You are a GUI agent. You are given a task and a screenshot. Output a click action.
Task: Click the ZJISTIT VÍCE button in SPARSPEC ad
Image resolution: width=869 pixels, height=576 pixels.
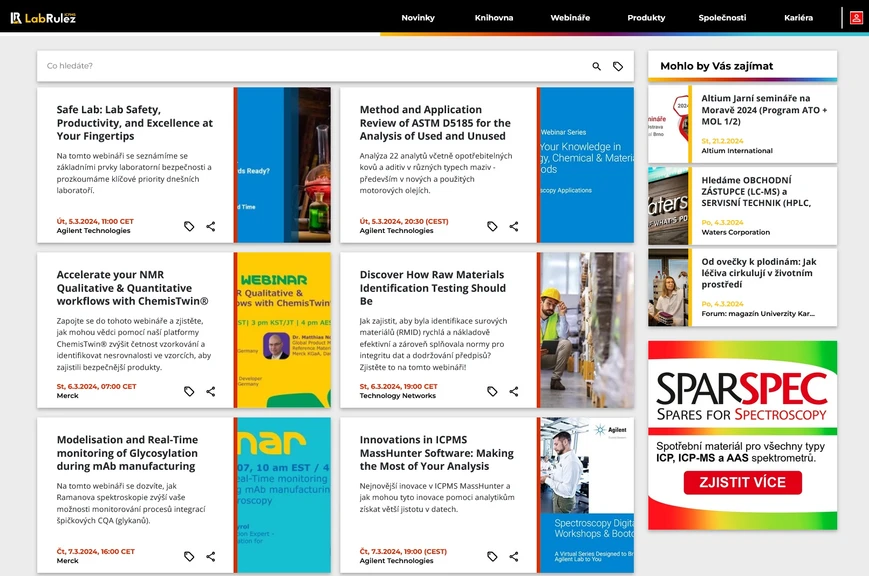pyautogui.click(x=743, y=482)
